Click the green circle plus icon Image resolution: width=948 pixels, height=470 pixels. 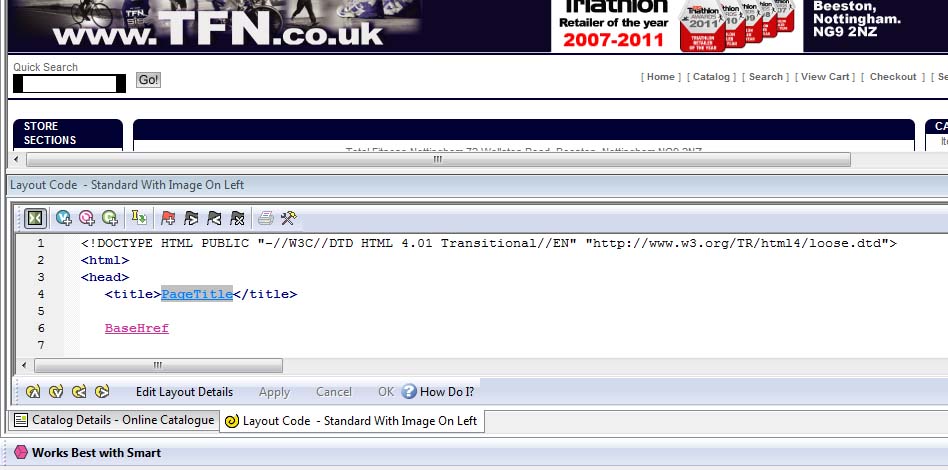tap(110, 218)
